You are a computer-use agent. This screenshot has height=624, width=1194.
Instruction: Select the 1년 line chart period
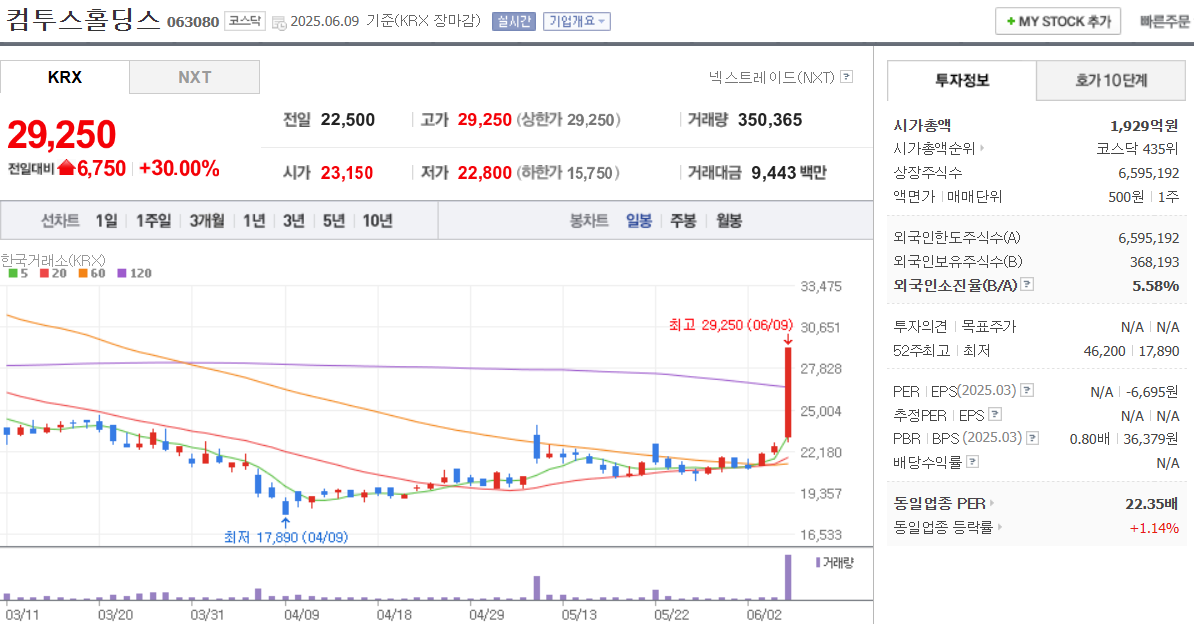pos(254,221)
